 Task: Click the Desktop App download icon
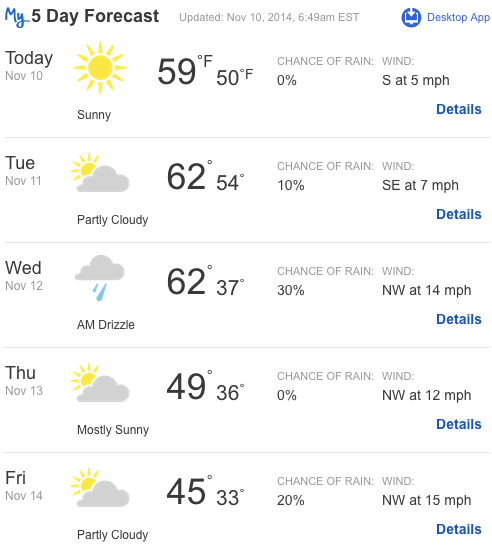[411, 17]
